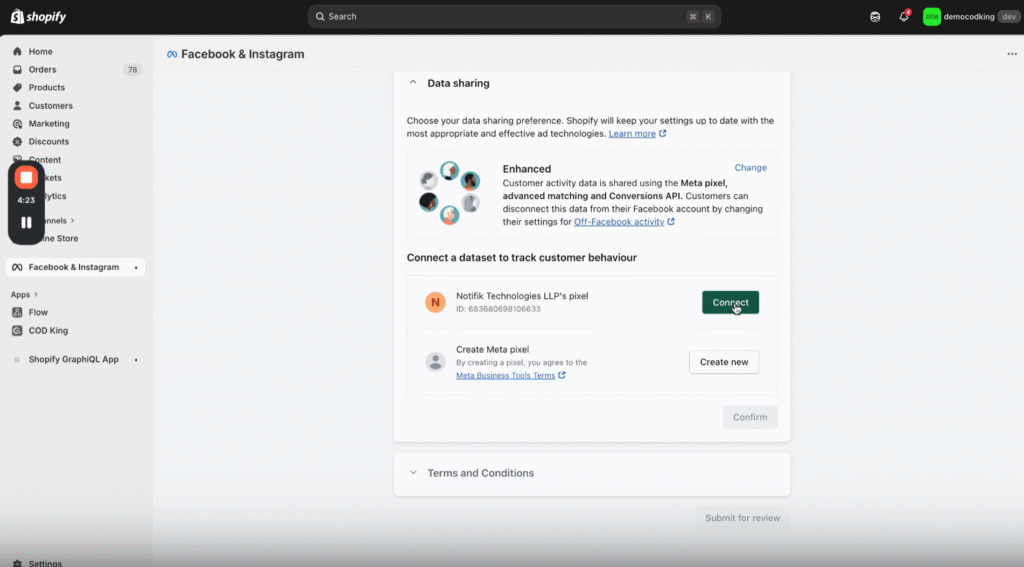The height and width of the screenshot is (567, 1024).
Task: Click the Shopify logo in top bar
Action: 38,17
